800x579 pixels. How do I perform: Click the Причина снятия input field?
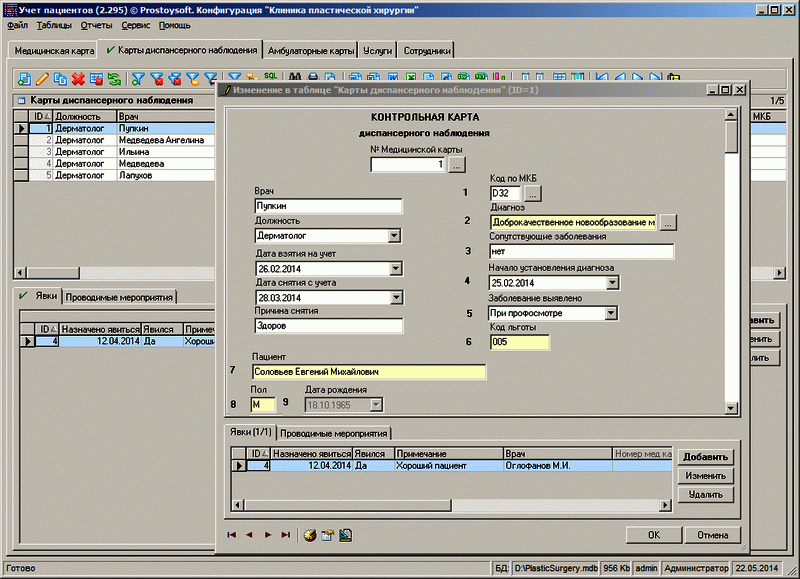point(328,326)
